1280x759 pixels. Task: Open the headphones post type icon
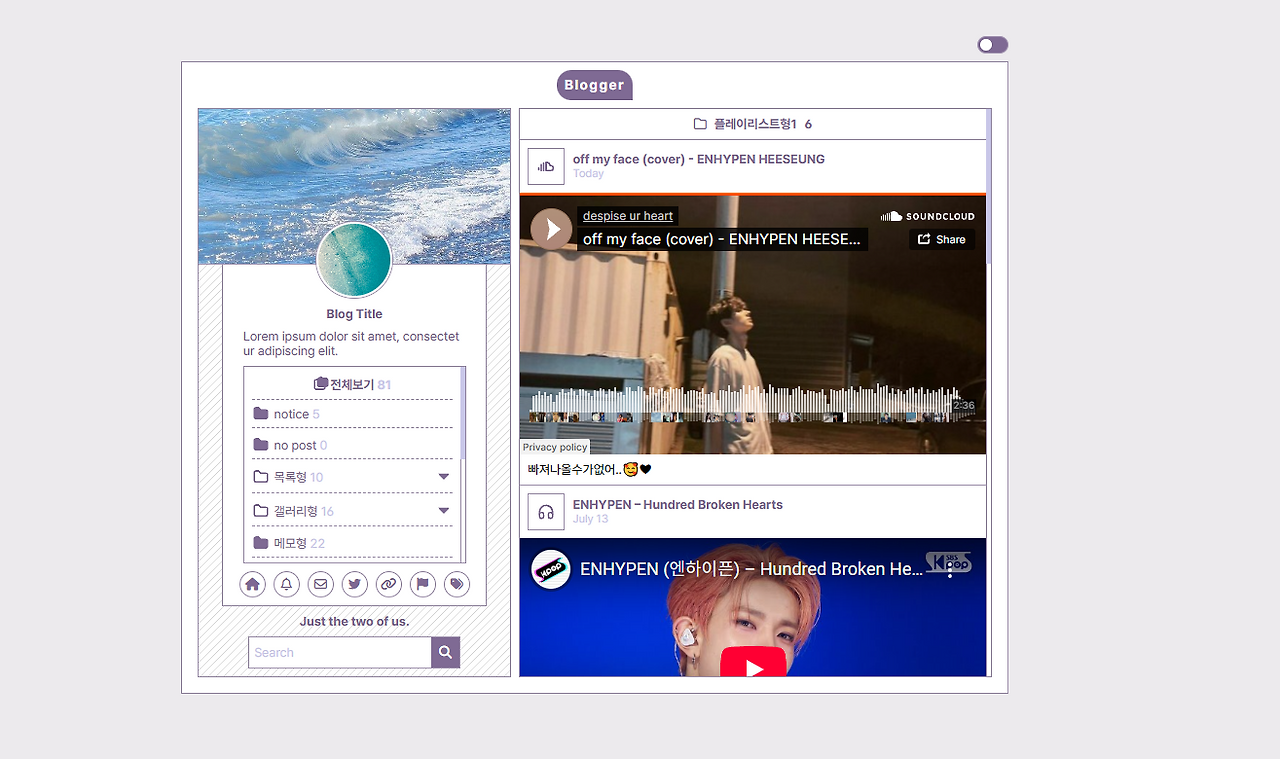(546, 512)
